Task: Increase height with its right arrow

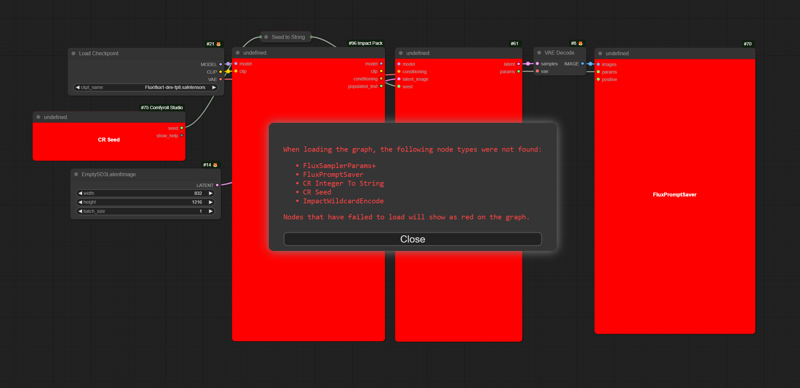Action: coord(210,202)
